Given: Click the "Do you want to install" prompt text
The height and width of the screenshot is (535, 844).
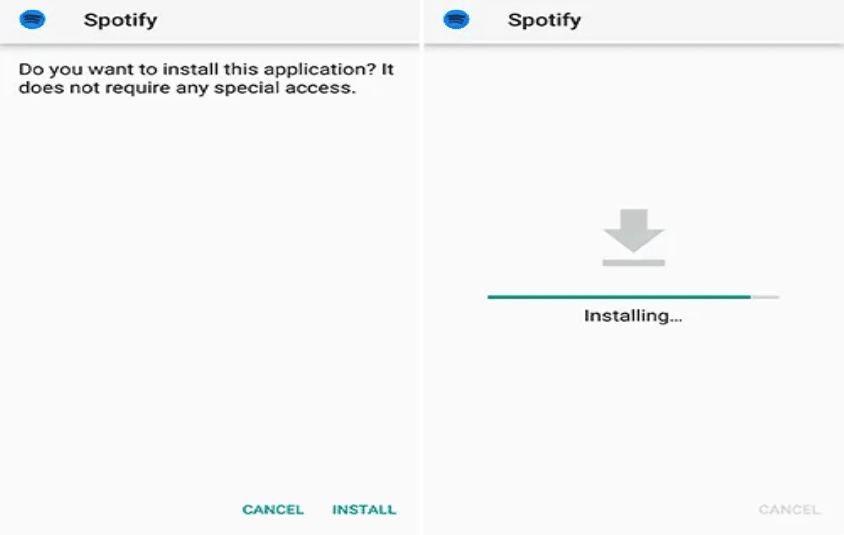Looking at the screenshot, I should click(206, 79).
